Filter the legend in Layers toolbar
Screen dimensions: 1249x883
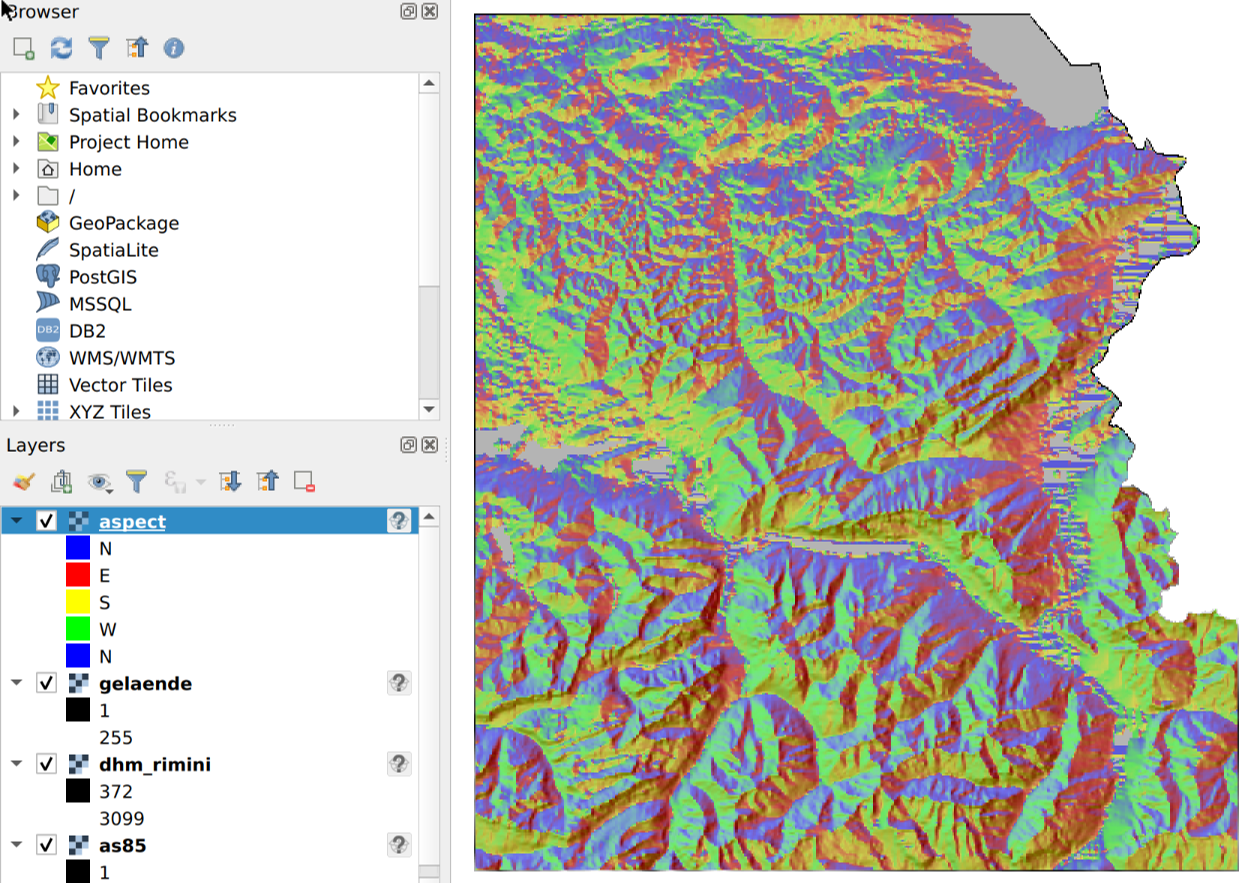point(137,482)
